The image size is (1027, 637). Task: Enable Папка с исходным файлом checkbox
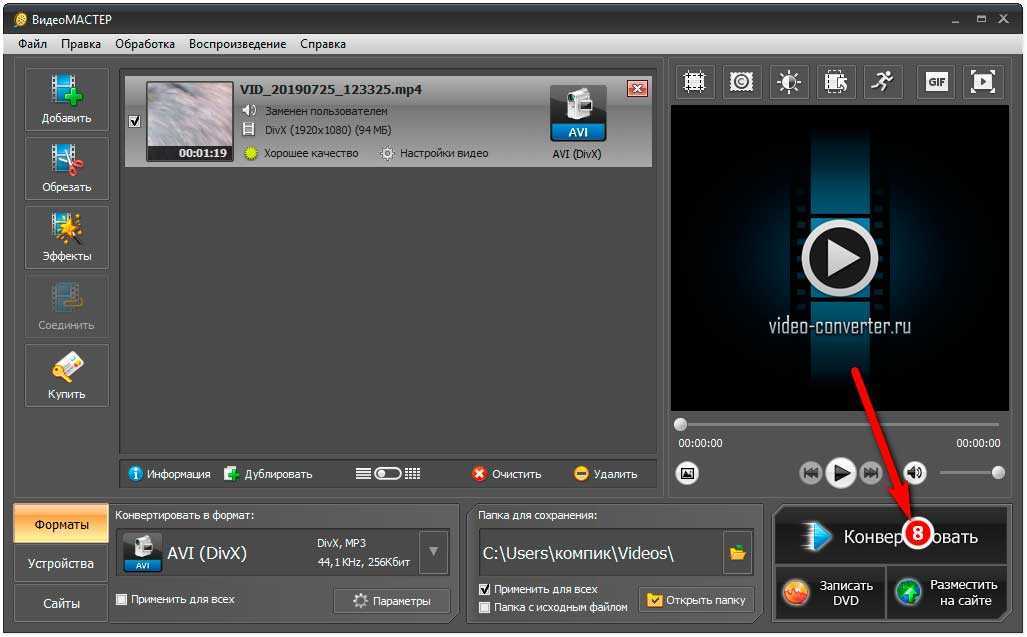[x=484, y=608]
